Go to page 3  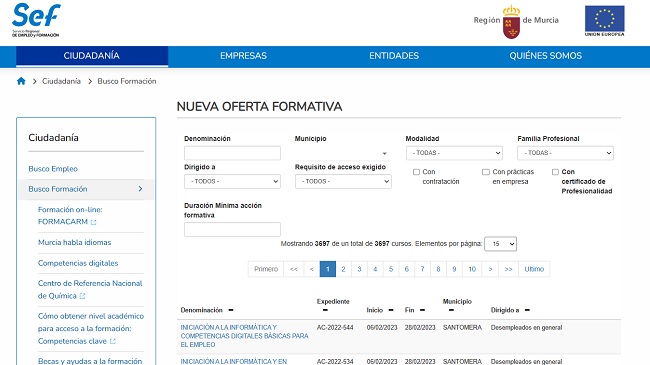(359, 269)
